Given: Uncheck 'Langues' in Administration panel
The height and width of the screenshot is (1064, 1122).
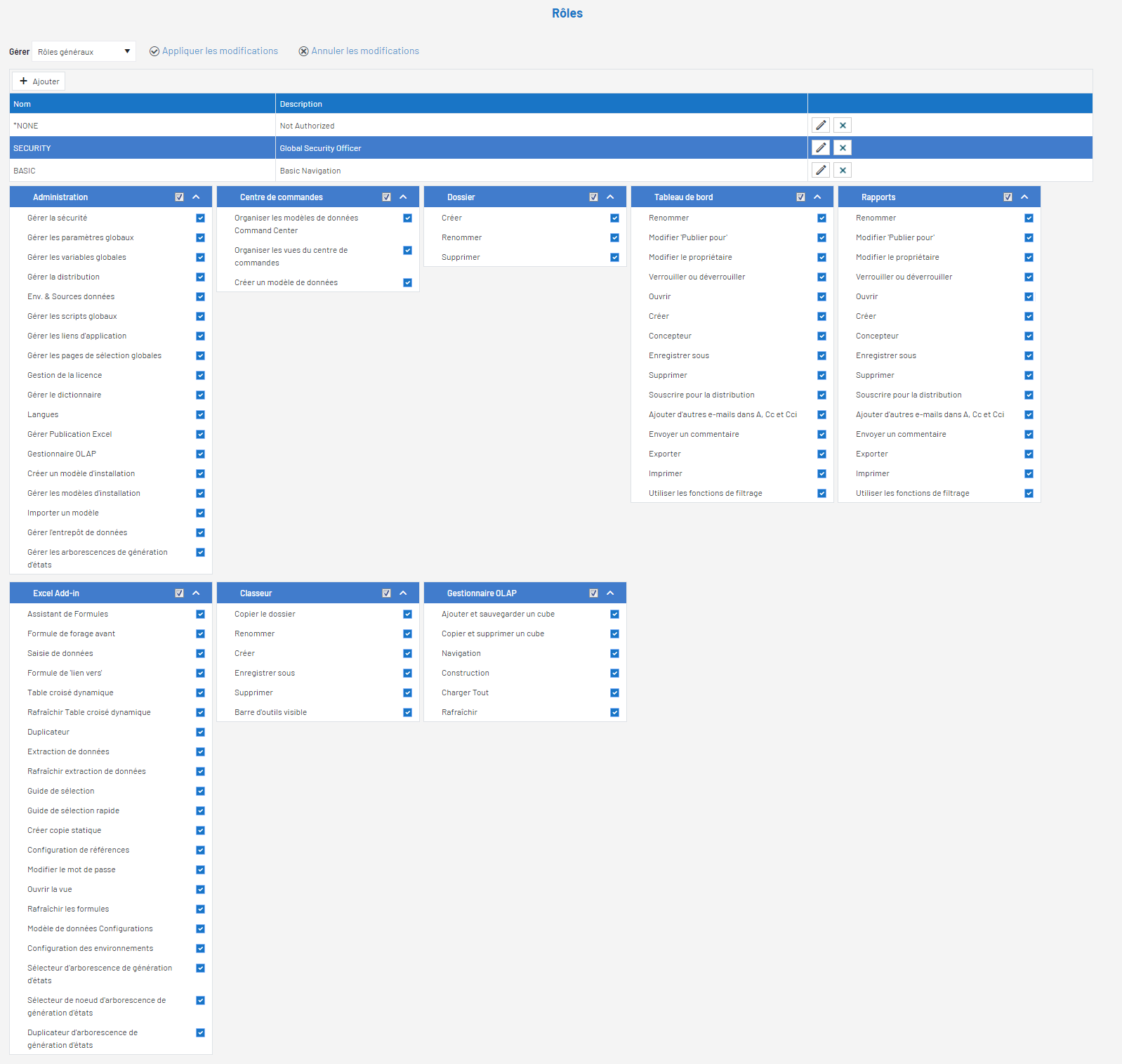Looking at the screenshot, I should [200, 414].
